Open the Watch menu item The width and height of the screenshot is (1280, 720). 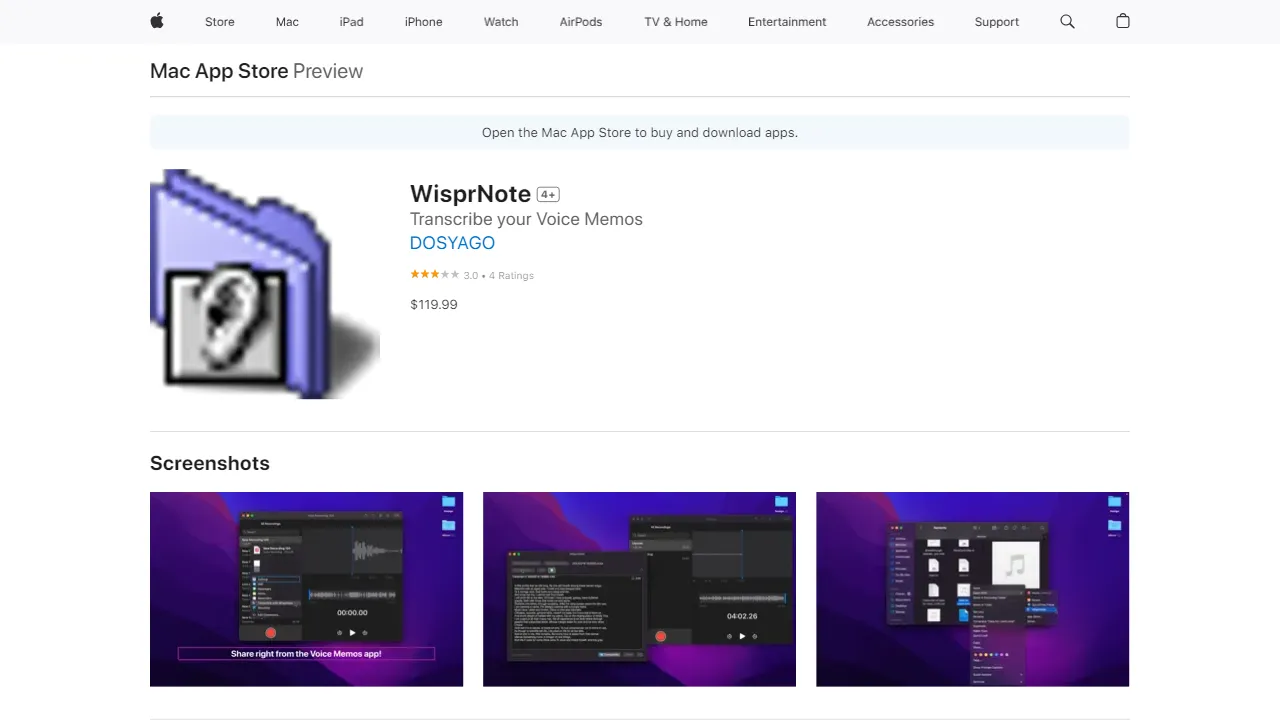tap(501, 22)
